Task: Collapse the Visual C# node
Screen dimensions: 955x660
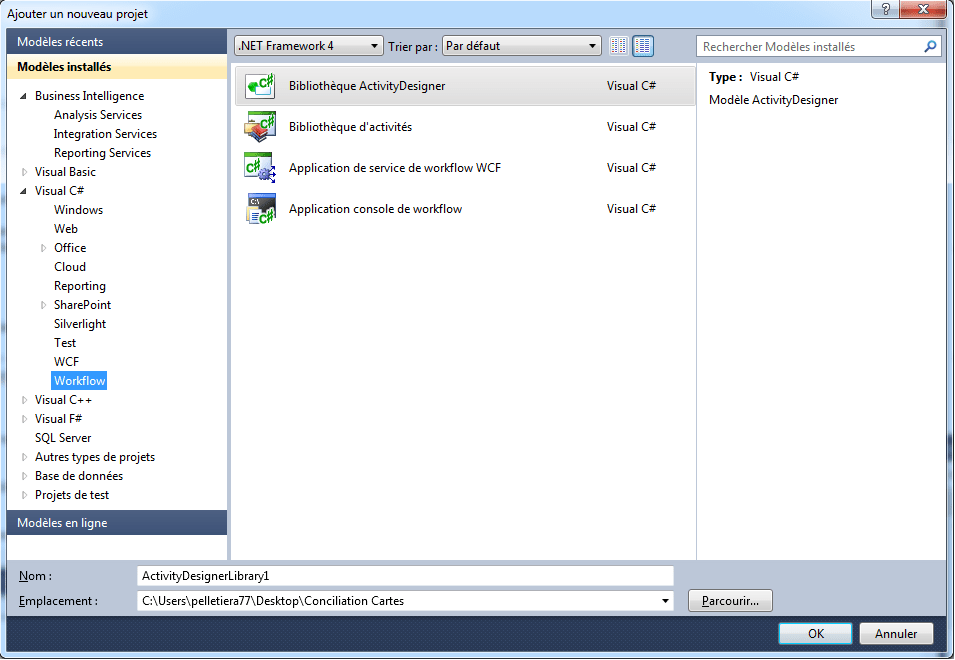Action: point(26,190)
